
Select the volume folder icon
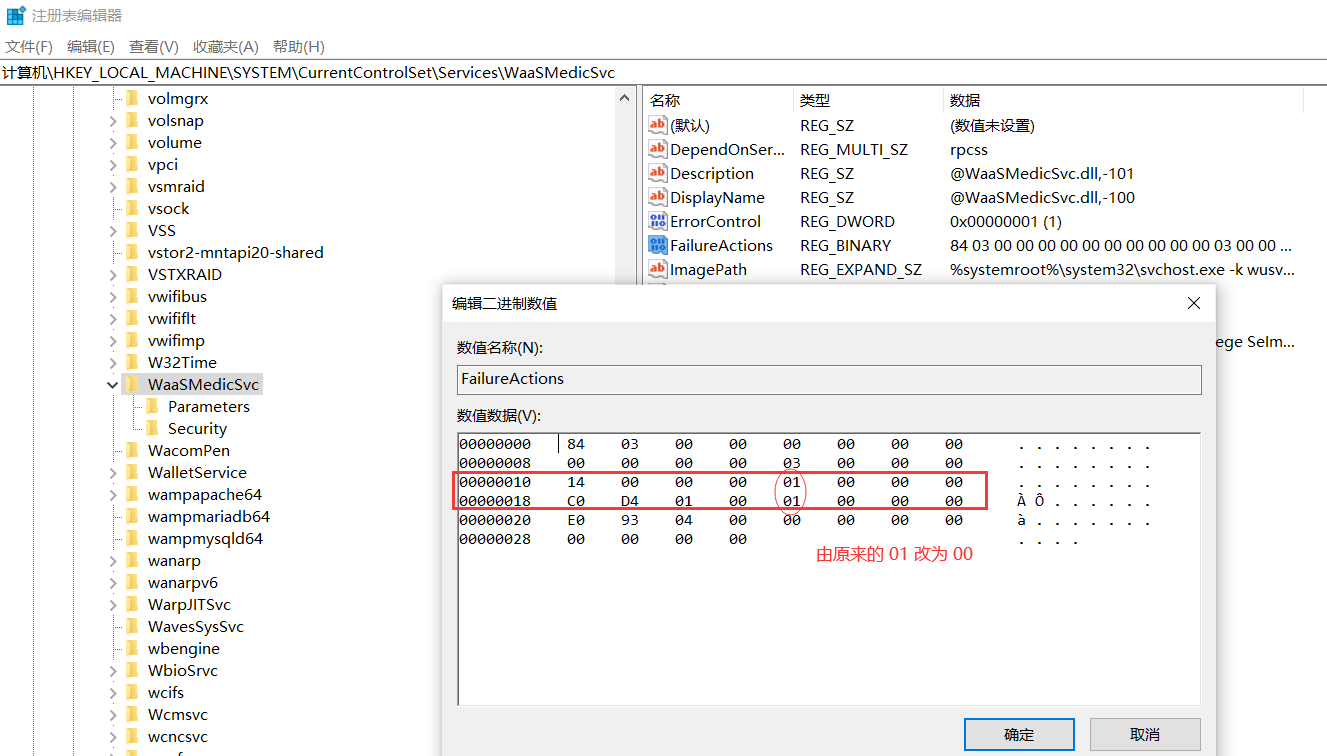[132, 143]
